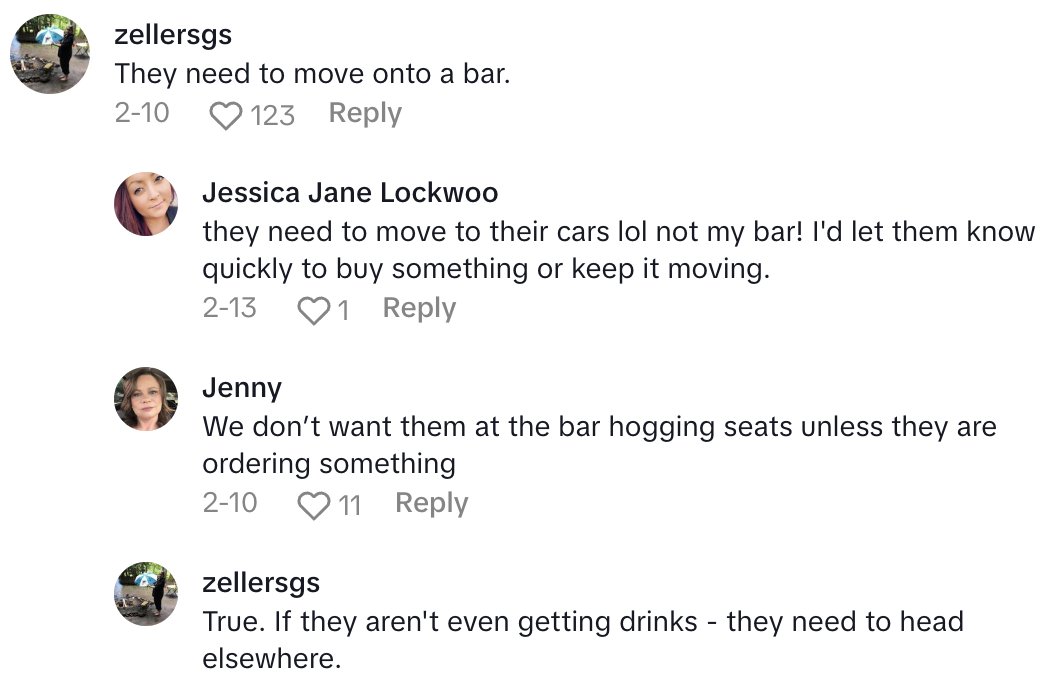Select the "They need to move onto a bar" text

(x=312, y=74)
